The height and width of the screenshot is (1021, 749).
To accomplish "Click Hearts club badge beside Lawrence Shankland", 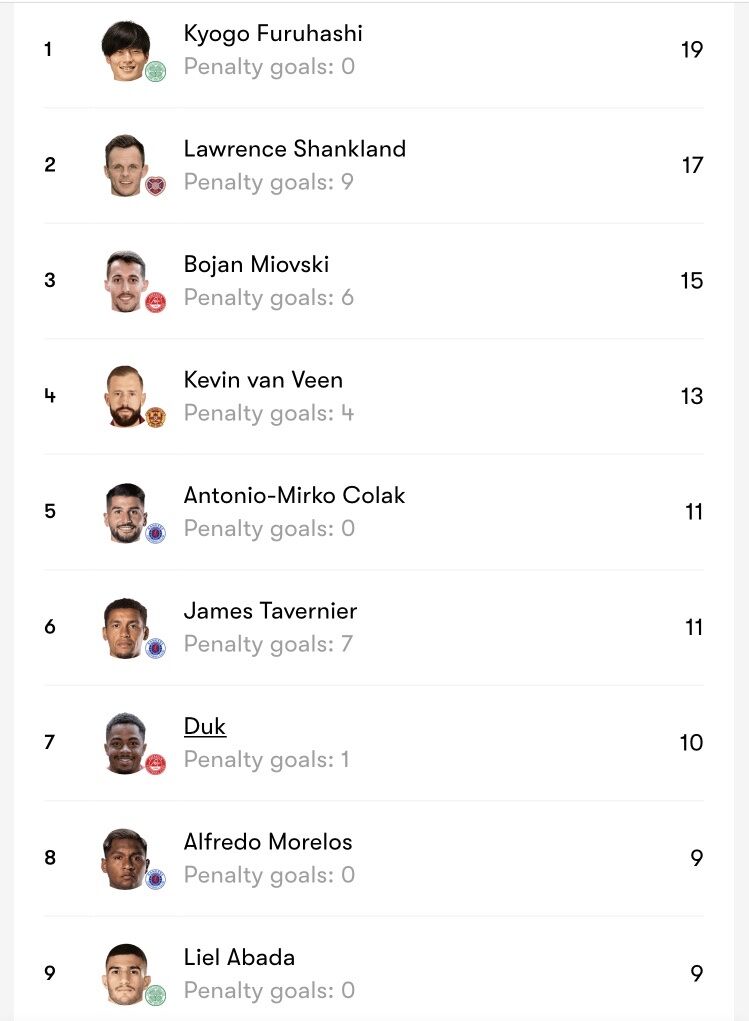I will click(x=155, y=186).
